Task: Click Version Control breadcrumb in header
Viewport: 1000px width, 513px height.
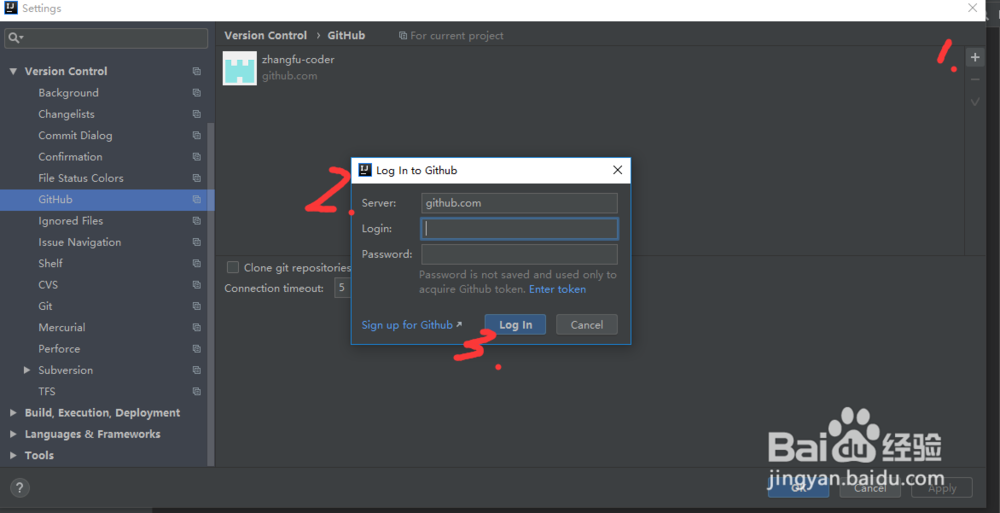Action: click(265, 36)
